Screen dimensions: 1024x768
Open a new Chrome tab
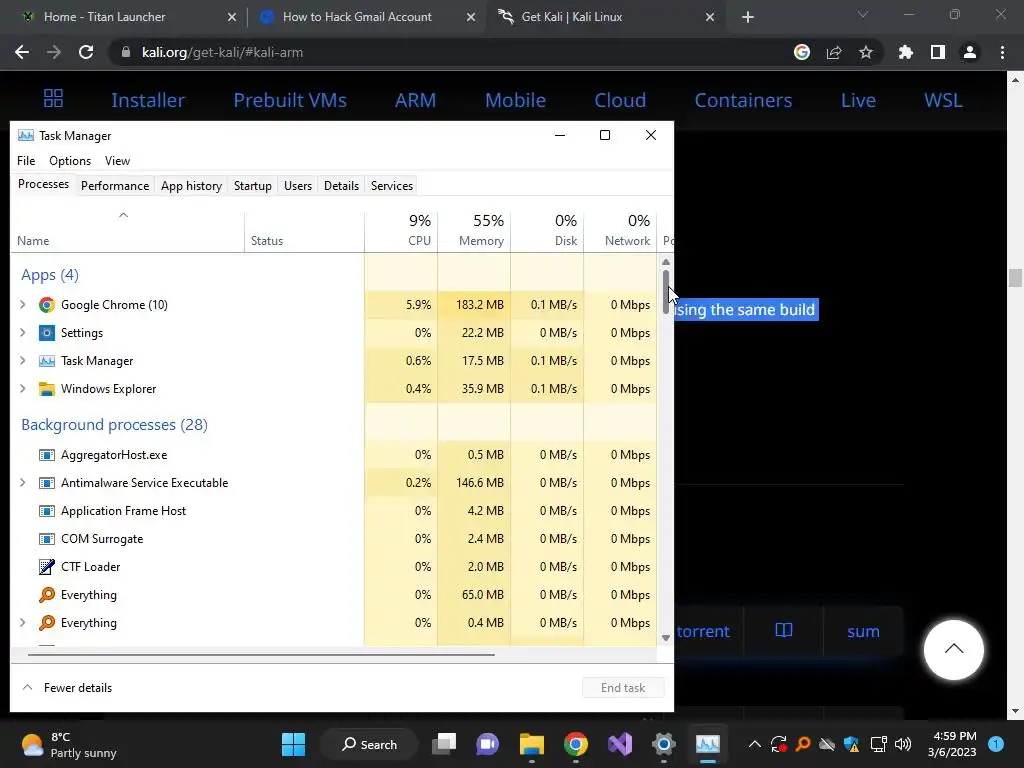coord(748,17)
